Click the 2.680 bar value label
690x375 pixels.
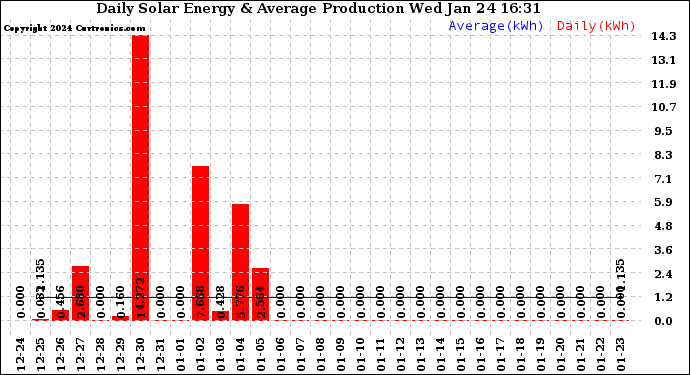point(81,302)
